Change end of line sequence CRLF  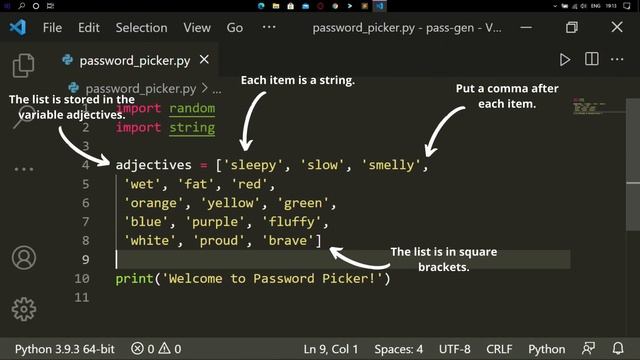499,349
